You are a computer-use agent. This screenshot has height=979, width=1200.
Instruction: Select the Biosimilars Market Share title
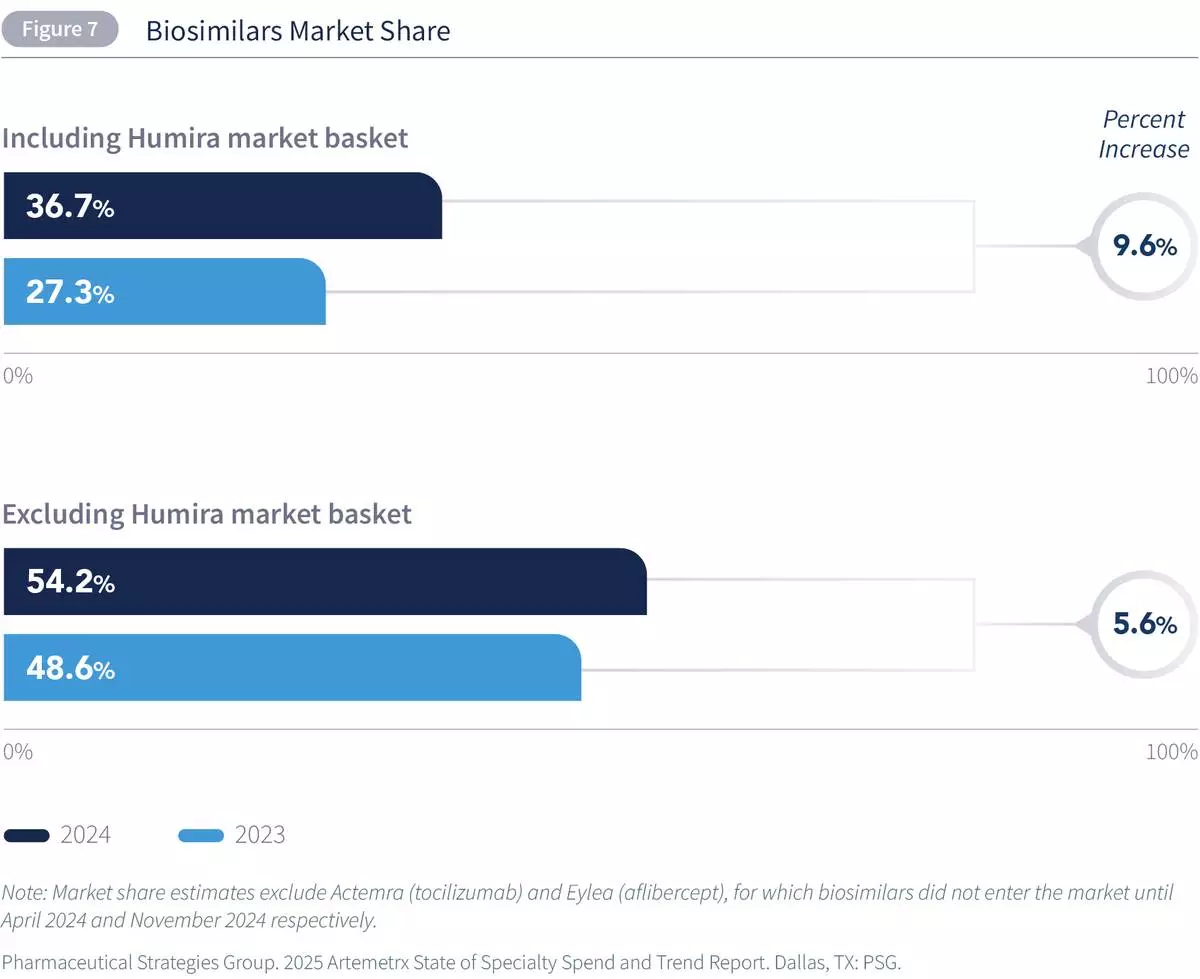point(298,31)
